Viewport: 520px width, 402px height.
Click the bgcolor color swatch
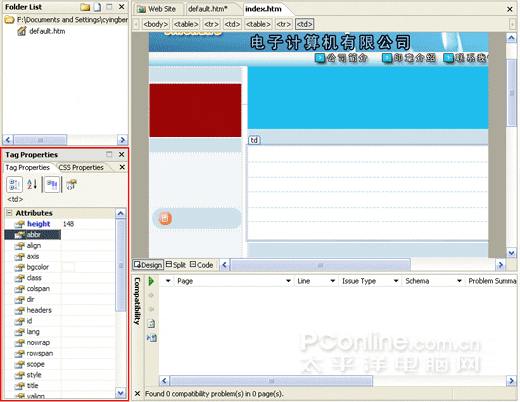[x=68, y=267]
